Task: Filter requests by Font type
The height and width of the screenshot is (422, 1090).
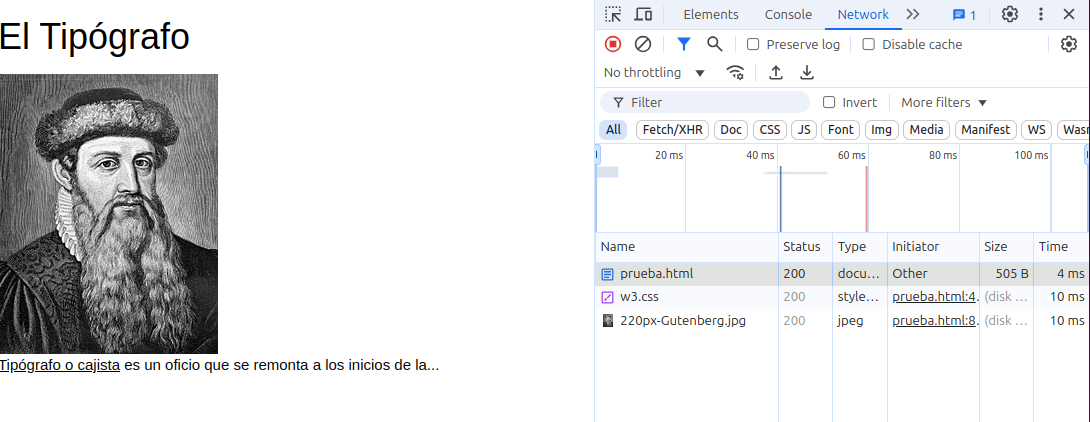Action: [840, 130]
